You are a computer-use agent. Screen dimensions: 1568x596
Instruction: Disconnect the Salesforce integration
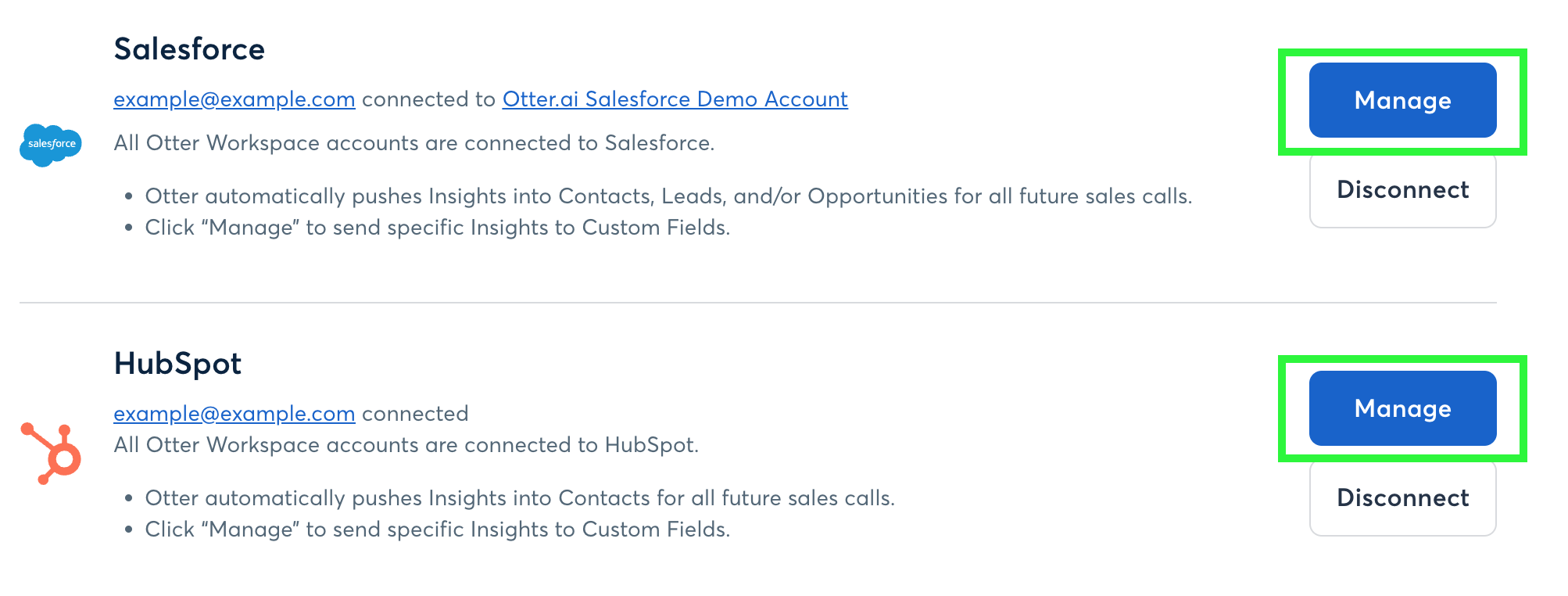pos(1402,190)
